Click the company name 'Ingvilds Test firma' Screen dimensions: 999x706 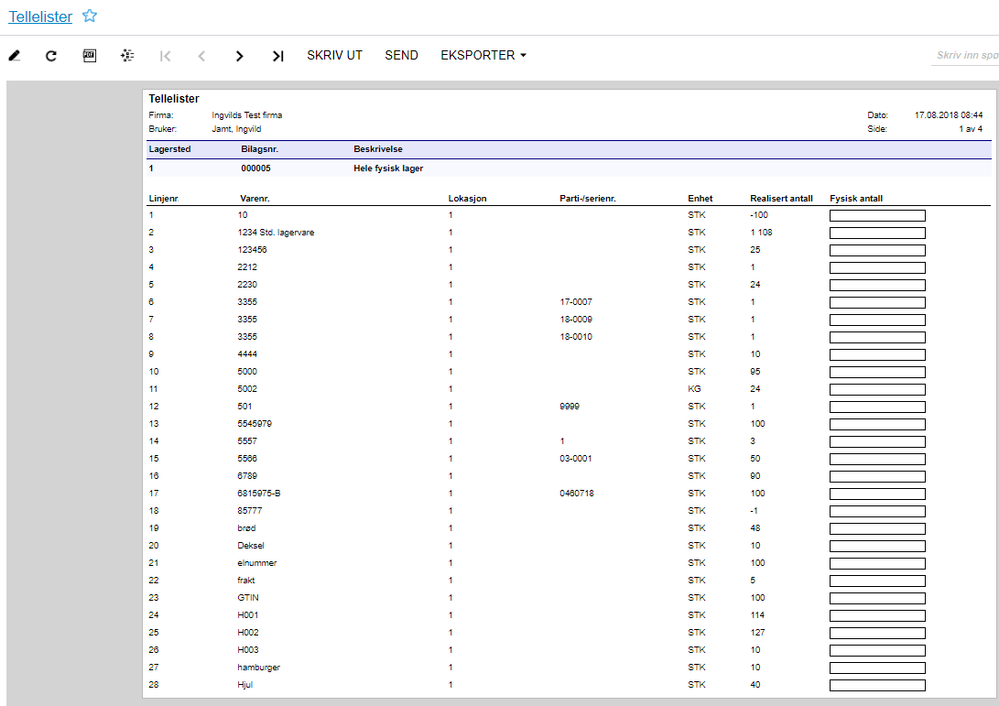tap(247, 115)
